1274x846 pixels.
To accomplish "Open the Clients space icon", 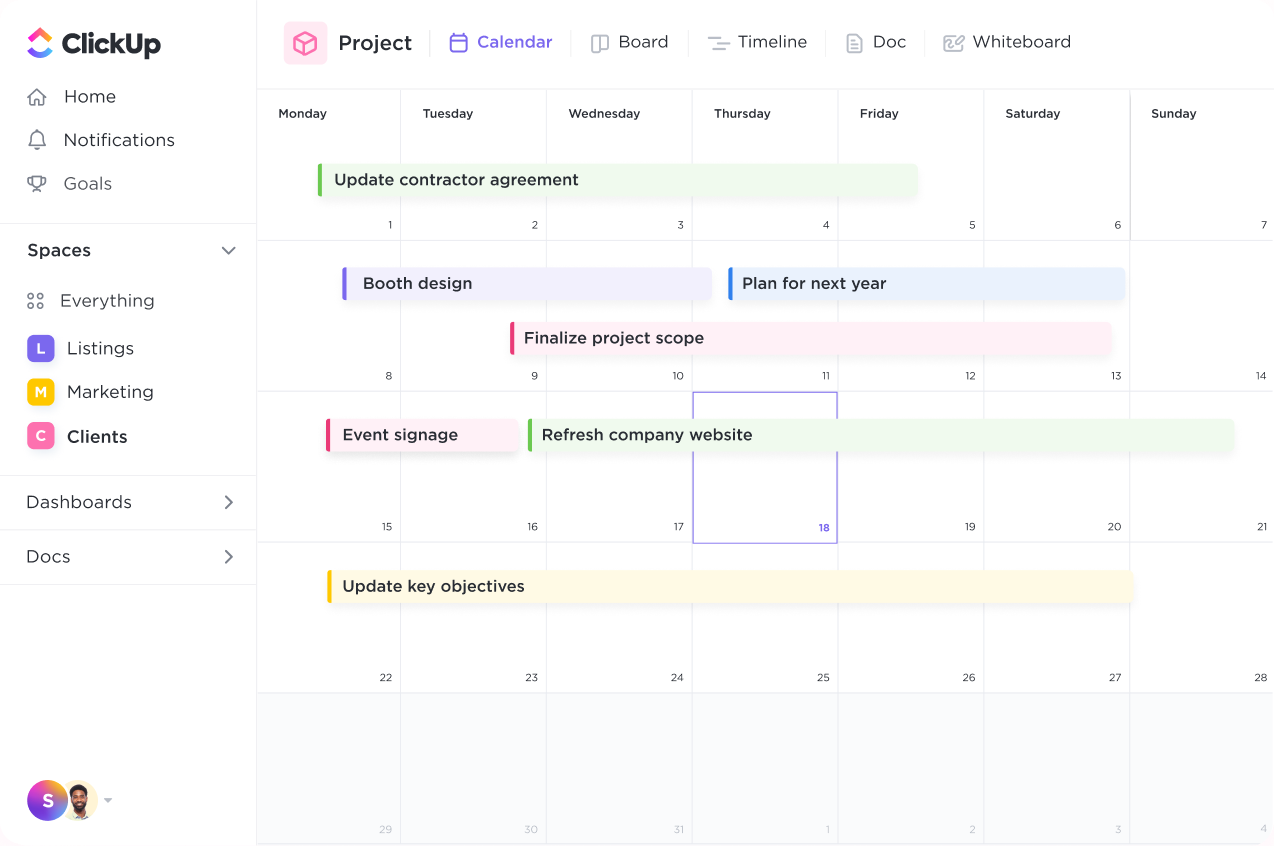I will pos(40,436).
